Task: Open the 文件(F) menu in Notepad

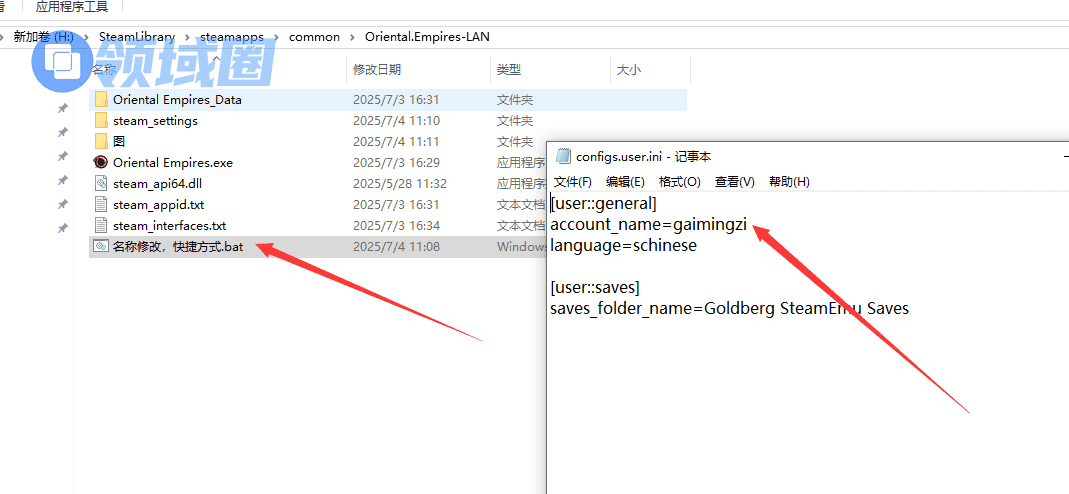Action: point(573,182)
